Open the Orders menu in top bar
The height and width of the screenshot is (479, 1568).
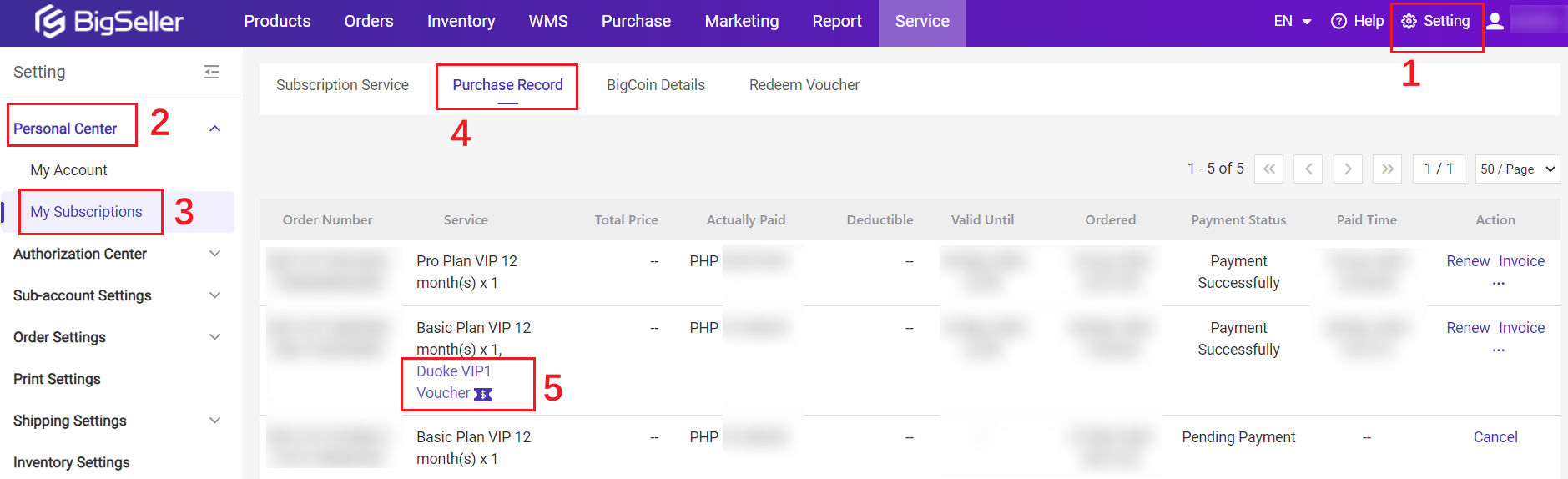[368, 22]
